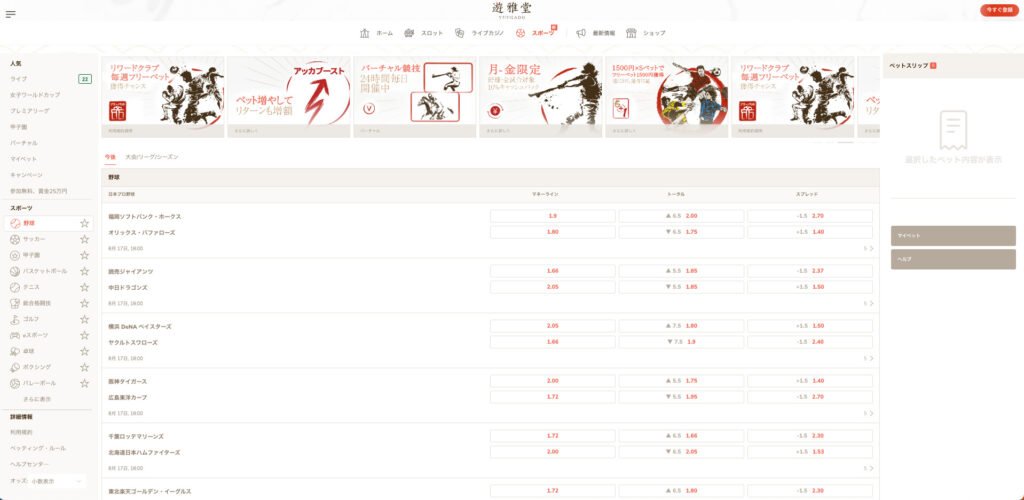
Task: Toggle the favorite star next to バスケットボール
Action: pos(84,271)
